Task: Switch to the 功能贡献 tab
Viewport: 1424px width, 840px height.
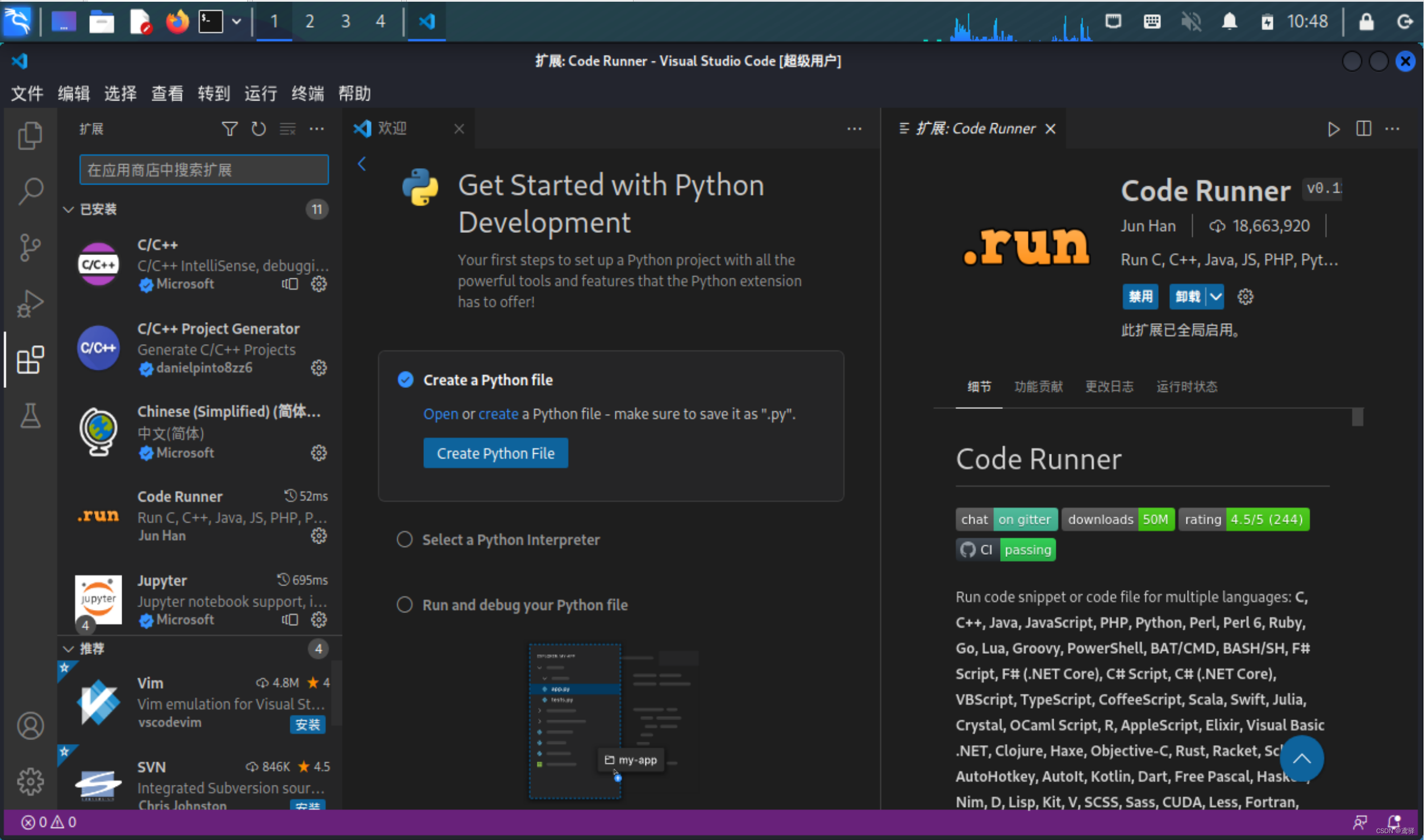Action: (x=1038, y=386)
